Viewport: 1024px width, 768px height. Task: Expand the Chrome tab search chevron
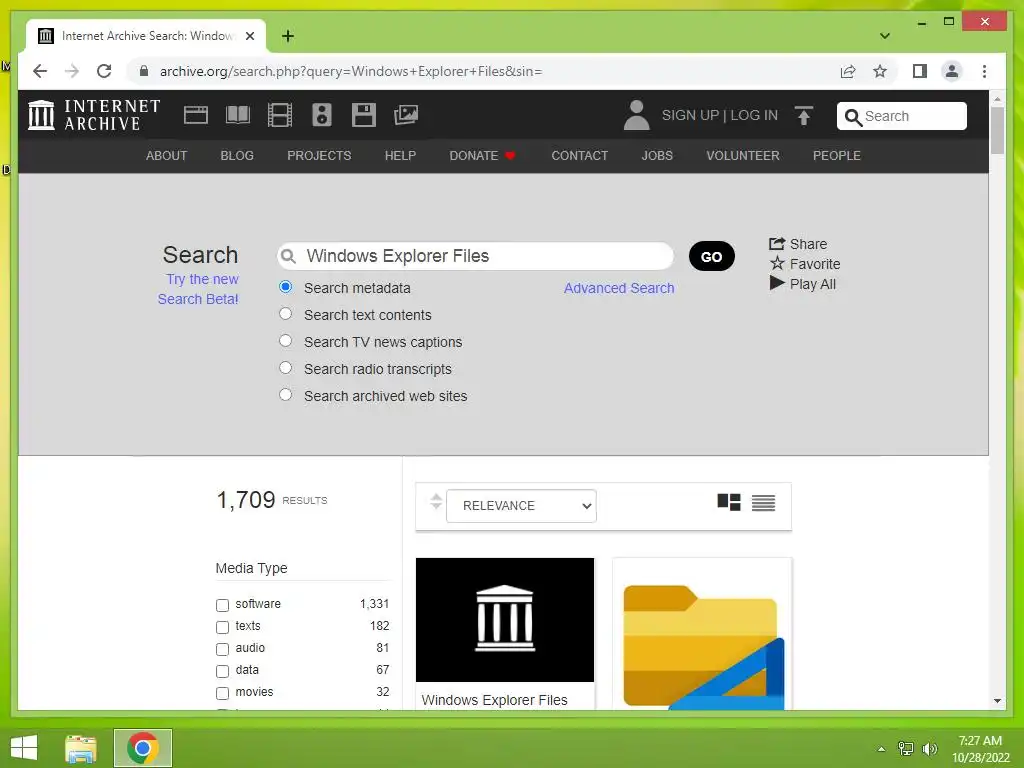point(884,36)
